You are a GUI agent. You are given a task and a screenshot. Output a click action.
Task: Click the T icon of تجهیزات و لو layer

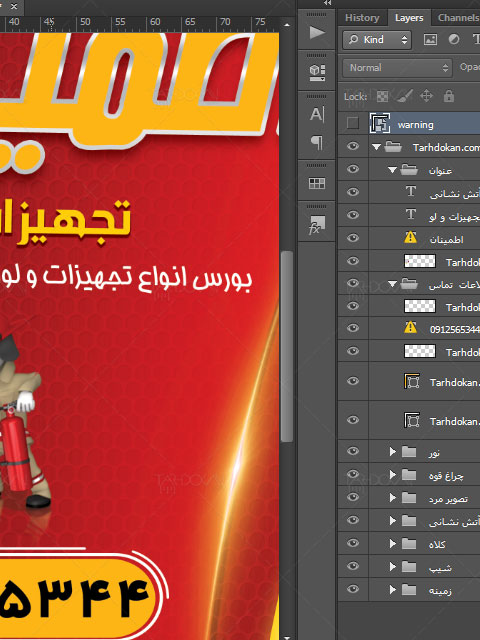click(411, 214)
